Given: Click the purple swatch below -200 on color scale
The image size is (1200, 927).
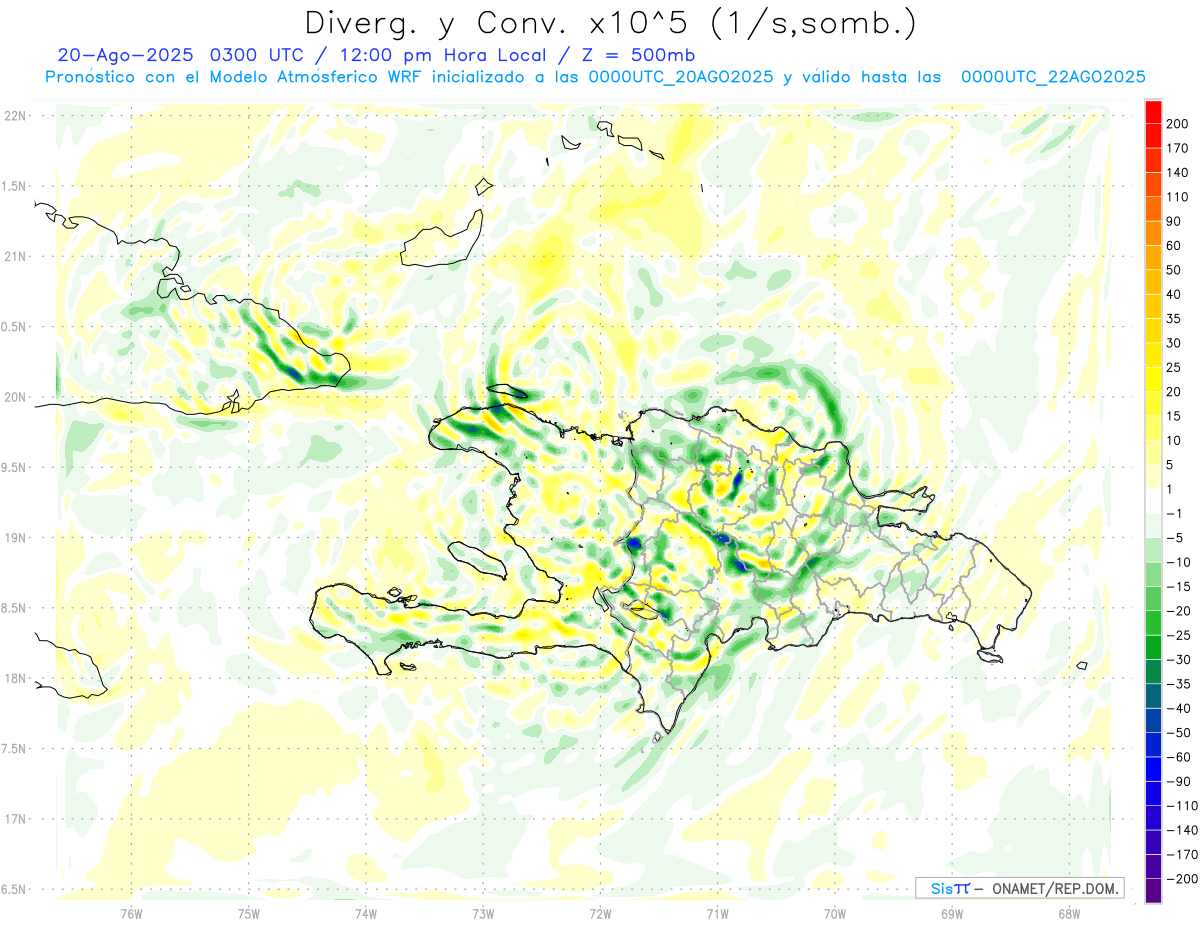Looking at the screenshot, I should click(x=1153, y=890).
